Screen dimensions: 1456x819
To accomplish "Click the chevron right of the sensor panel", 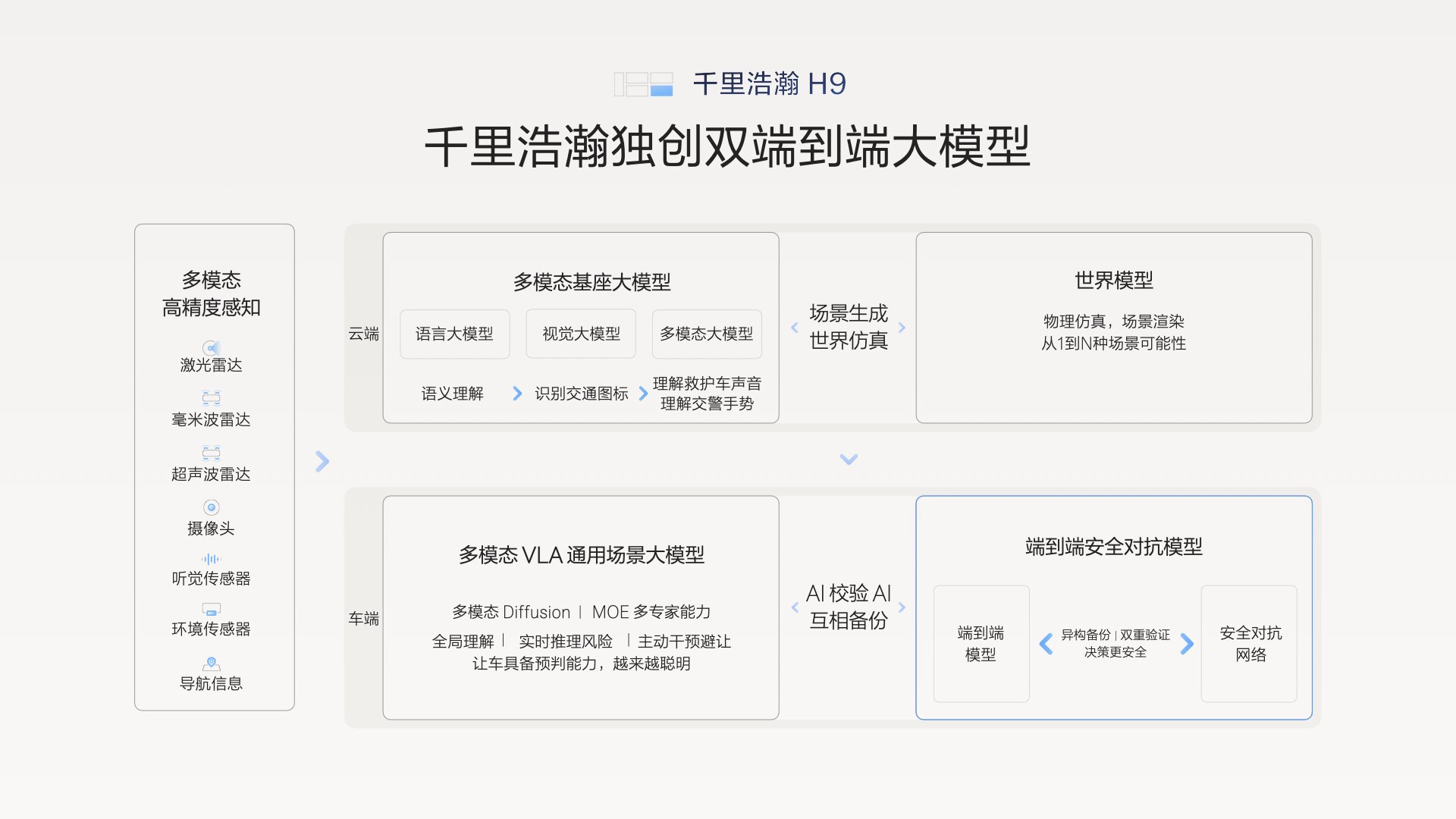I will click(x=322, y=461).
